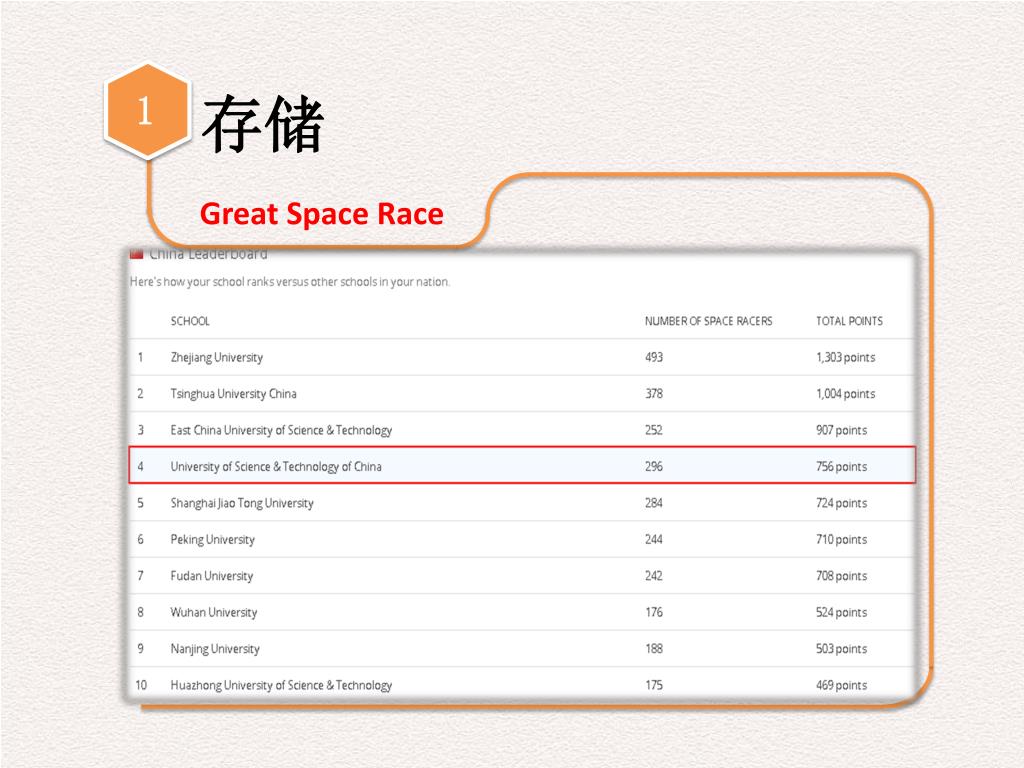Viewport: 1024px width, 768px height.
Task: Click the China flag icon beside Leaderboard
Action: (136, 254)
